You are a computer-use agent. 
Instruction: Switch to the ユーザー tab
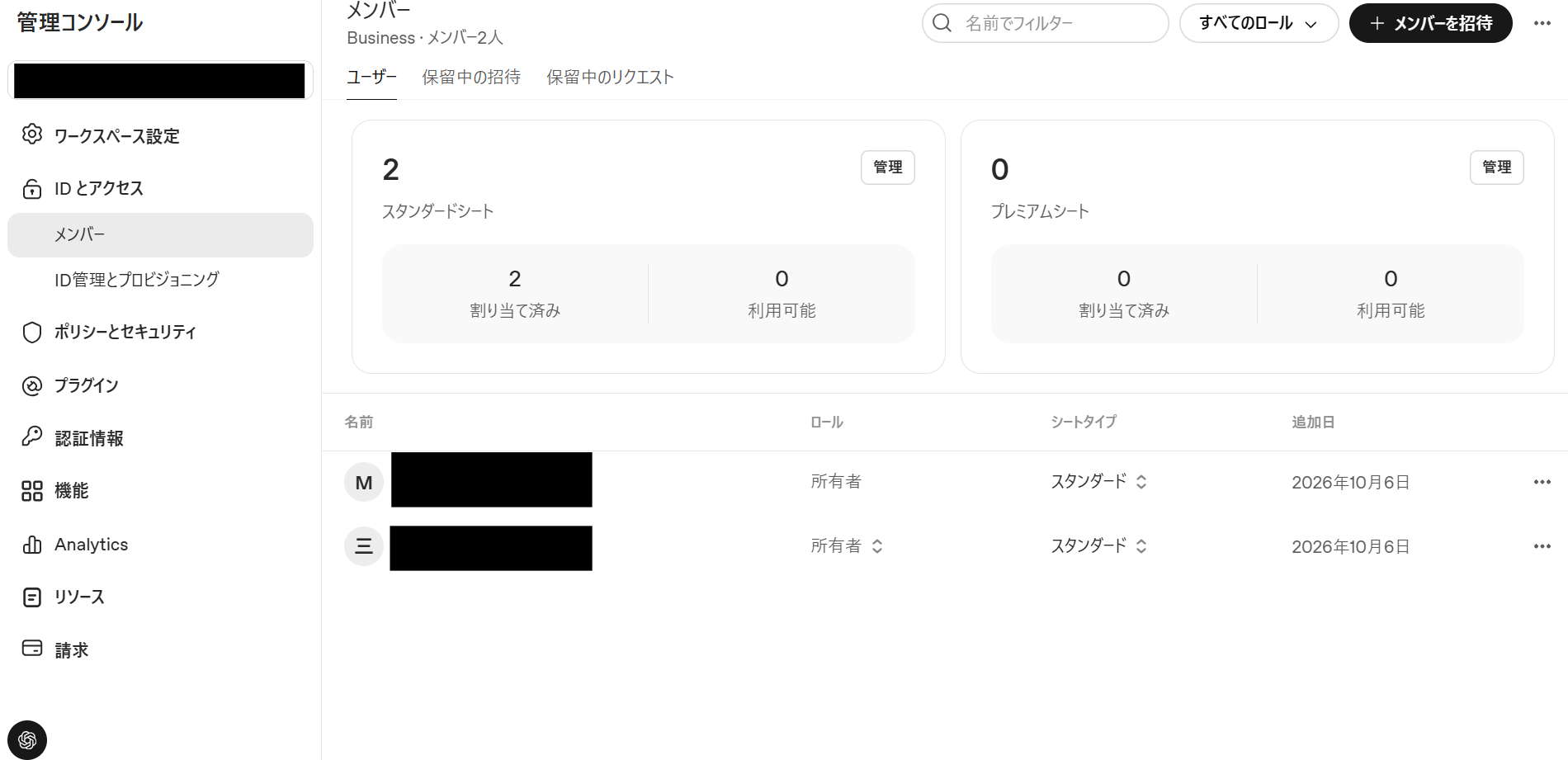(x=371, y=77)
